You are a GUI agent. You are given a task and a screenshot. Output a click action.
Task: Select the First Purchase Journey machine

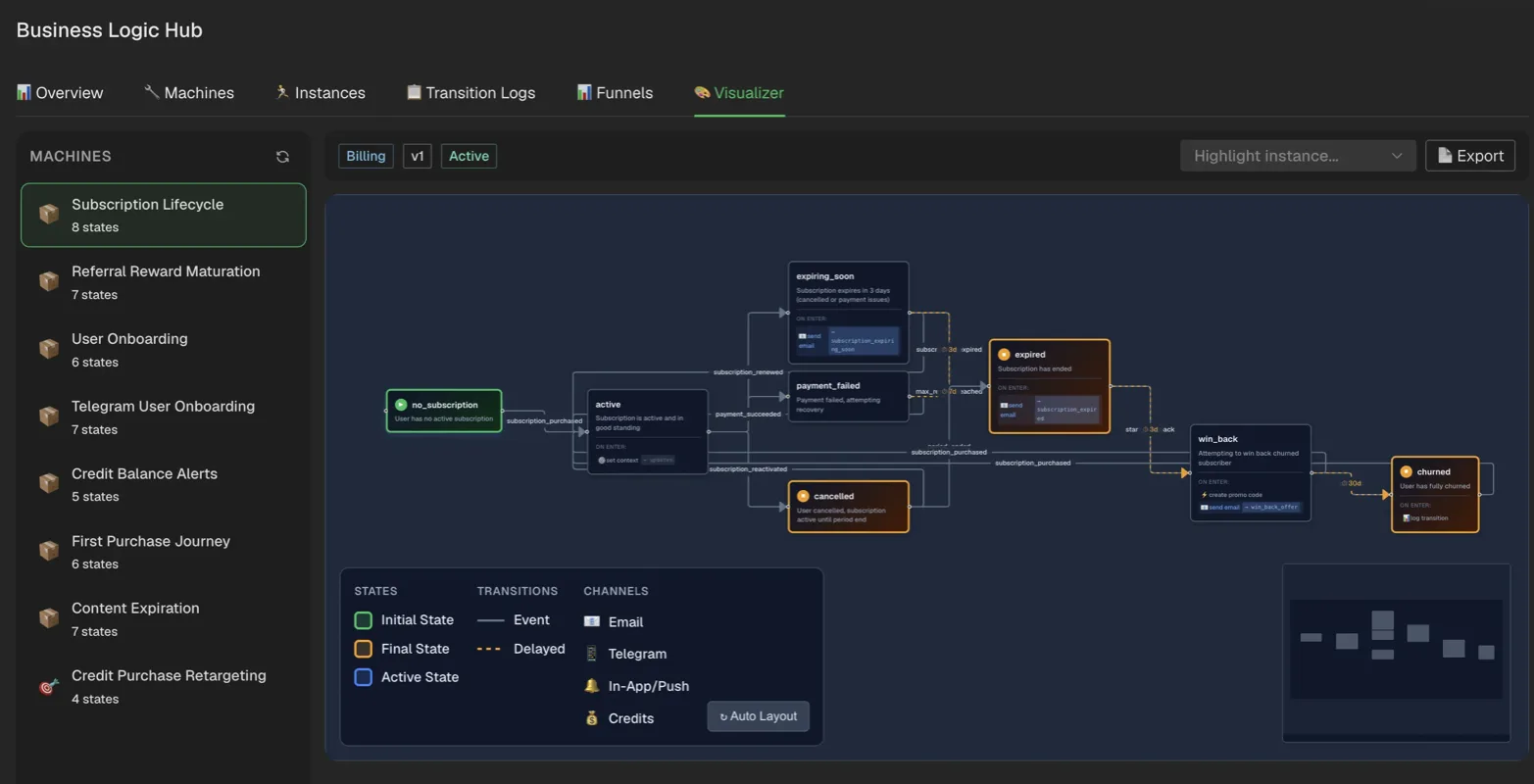[164, 552]
